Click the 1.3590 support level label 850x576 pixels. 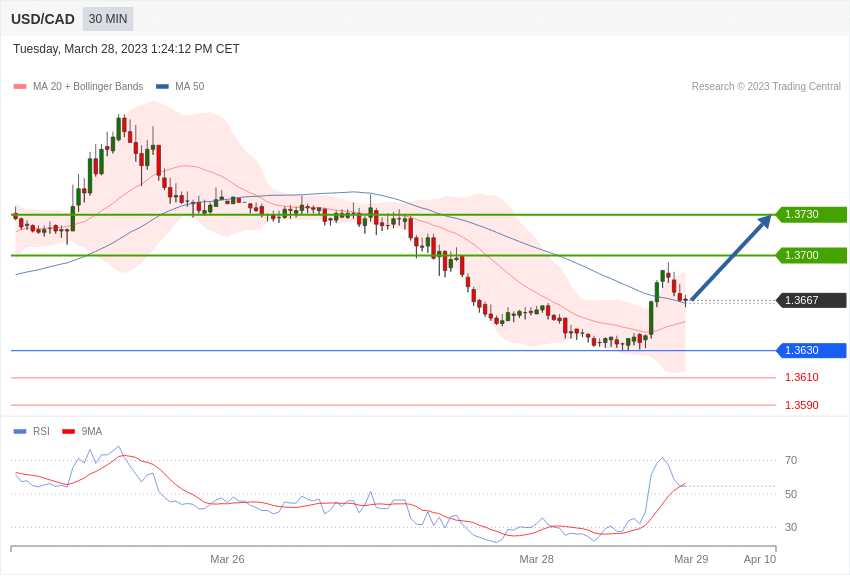(802, 405)
